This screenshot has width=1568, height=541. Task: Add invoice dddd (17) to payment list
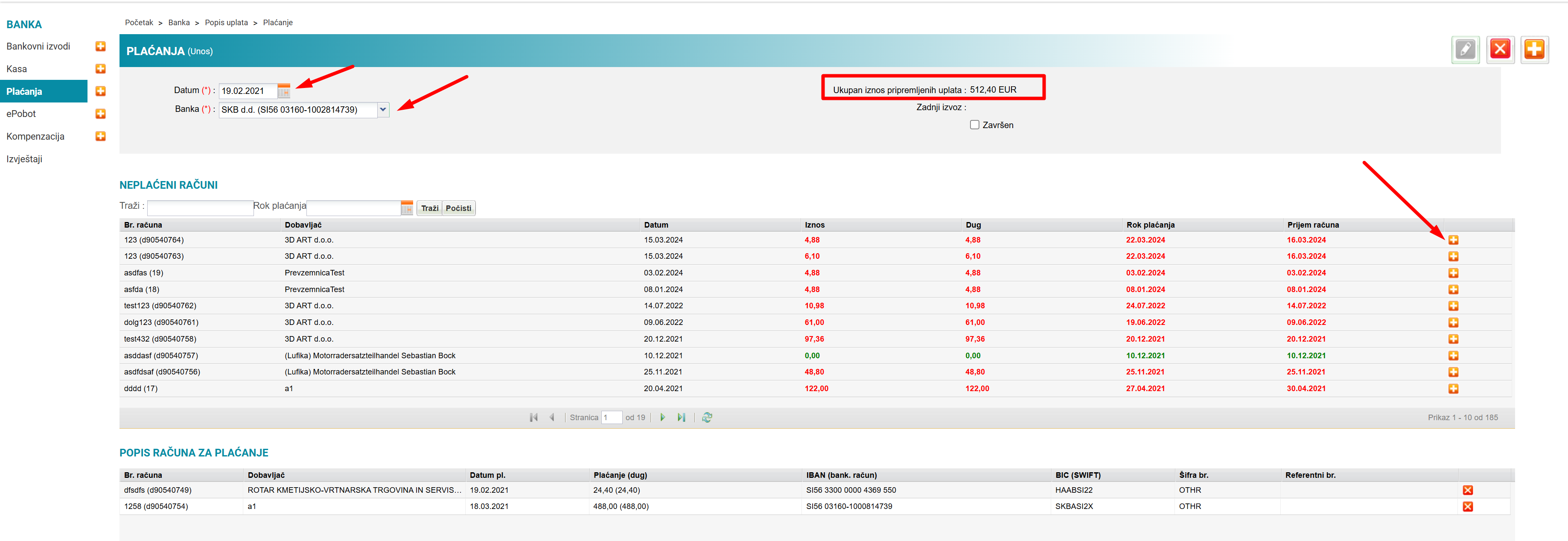(x=1453, y=389)
